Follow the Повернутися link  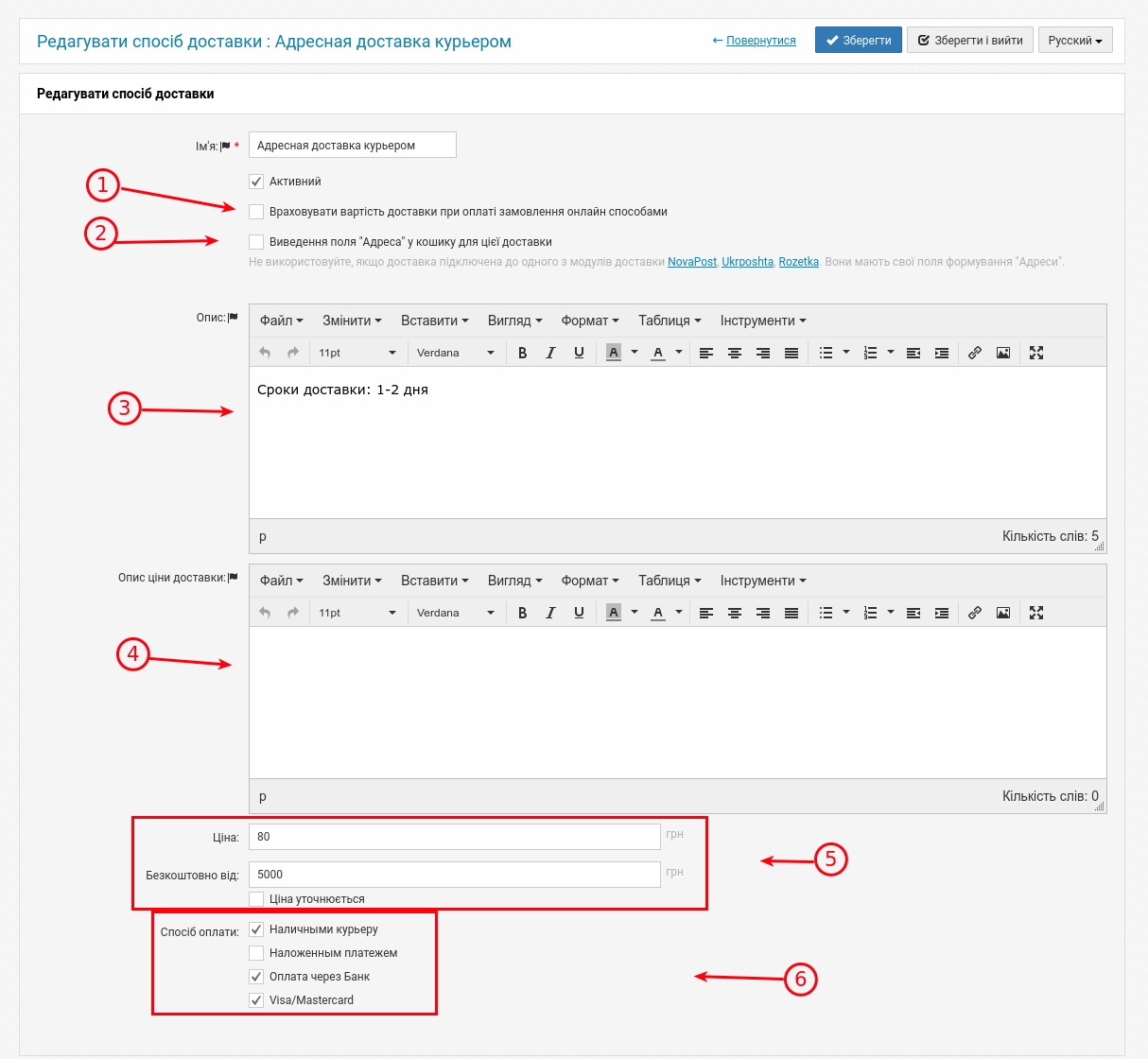[761, 41]
